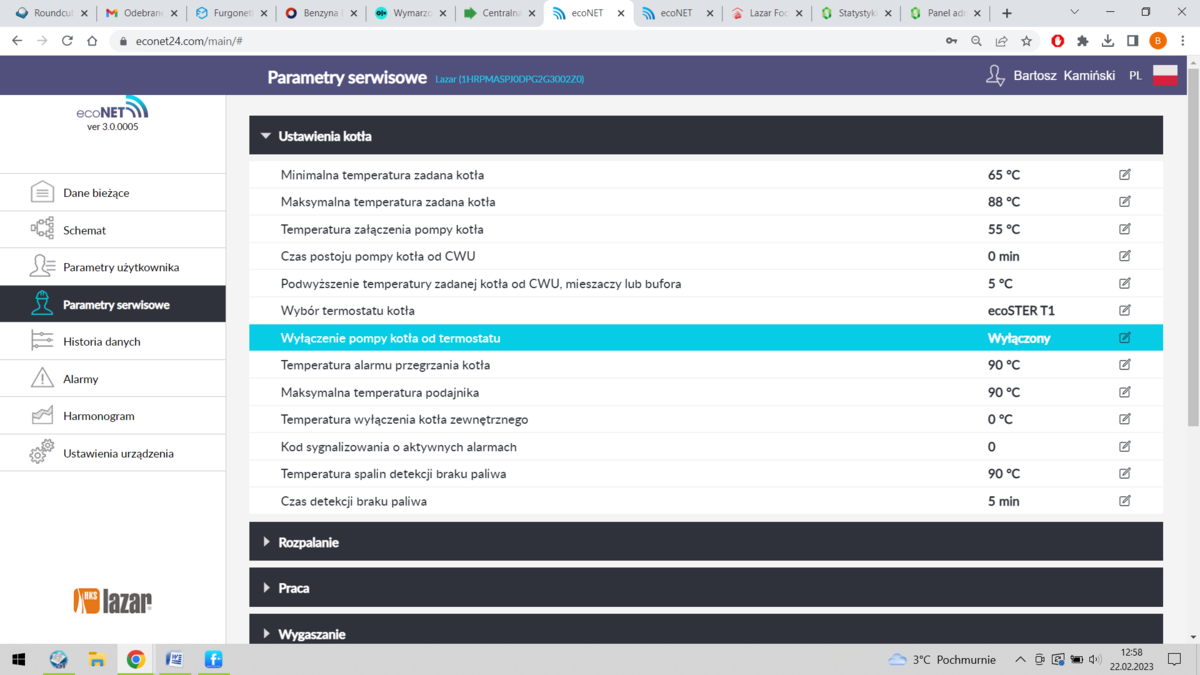
Task: Bookmark this page with star icon
Action: (x=1026, y=41)
